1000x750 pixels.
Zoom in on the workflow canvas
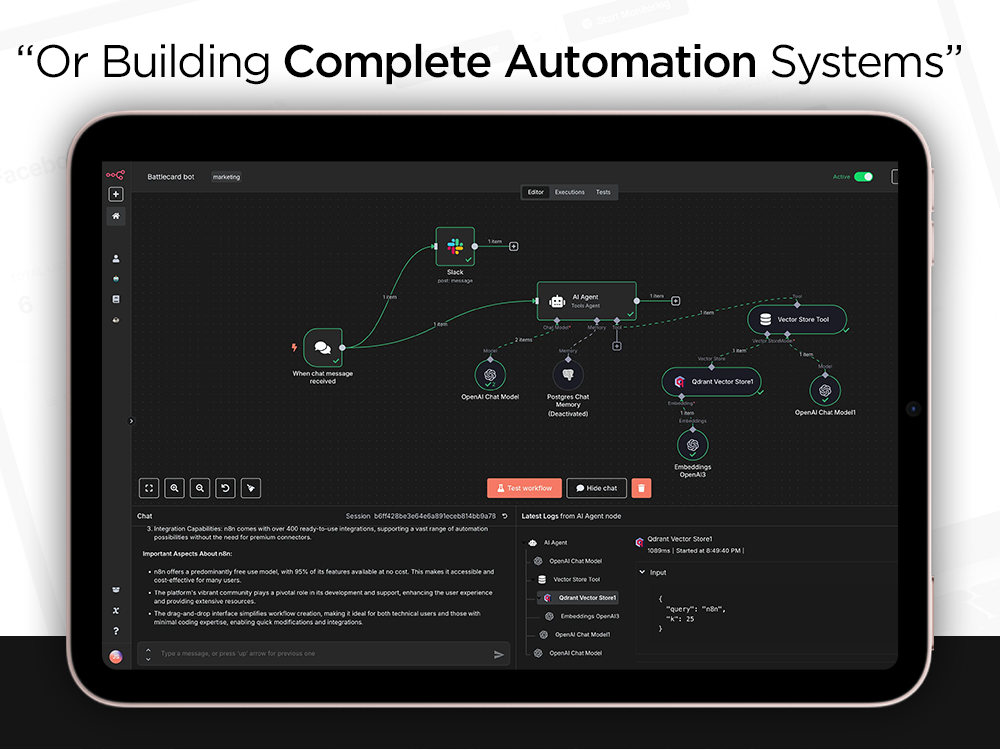pos(174,488)
